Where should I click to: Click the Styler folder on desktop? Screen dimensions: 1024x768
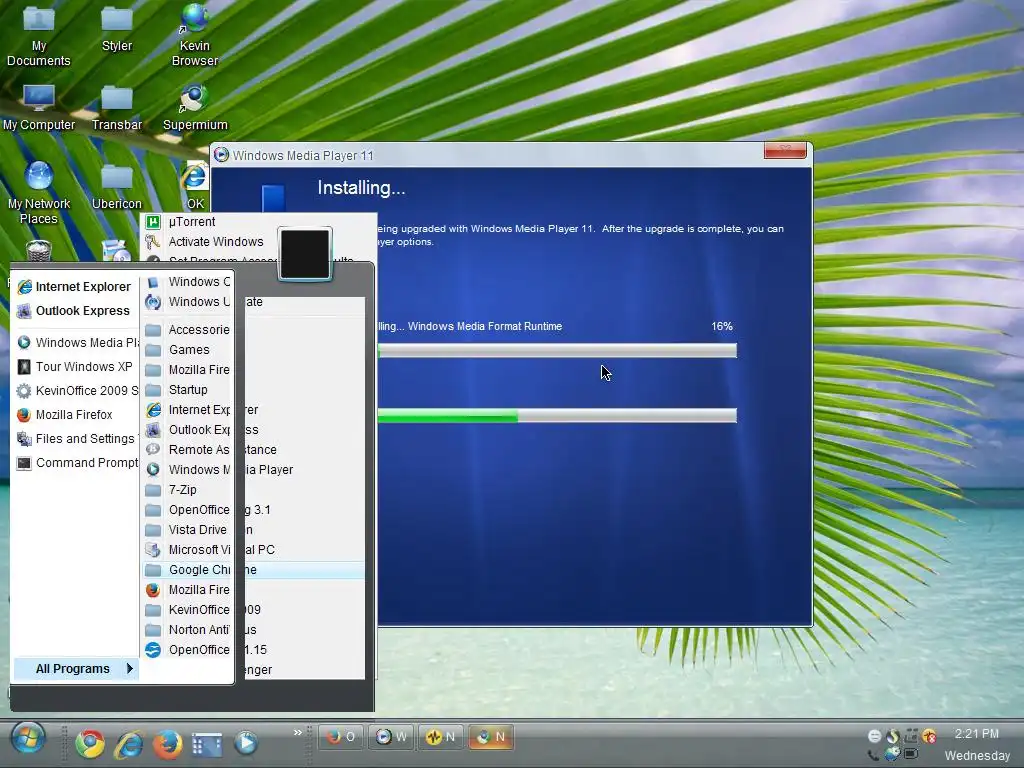pyautogui.click(x=117, y=29)
